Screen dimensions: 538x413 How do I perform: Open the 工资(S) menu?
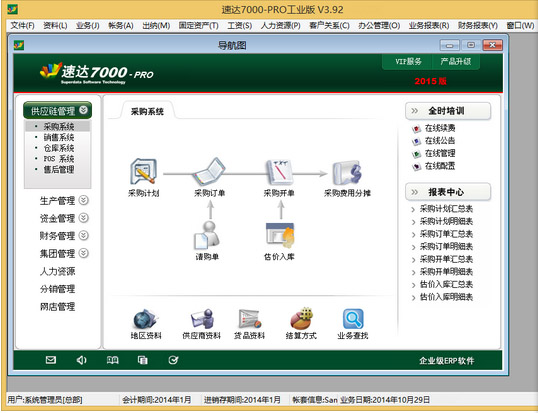click(239, 25)
